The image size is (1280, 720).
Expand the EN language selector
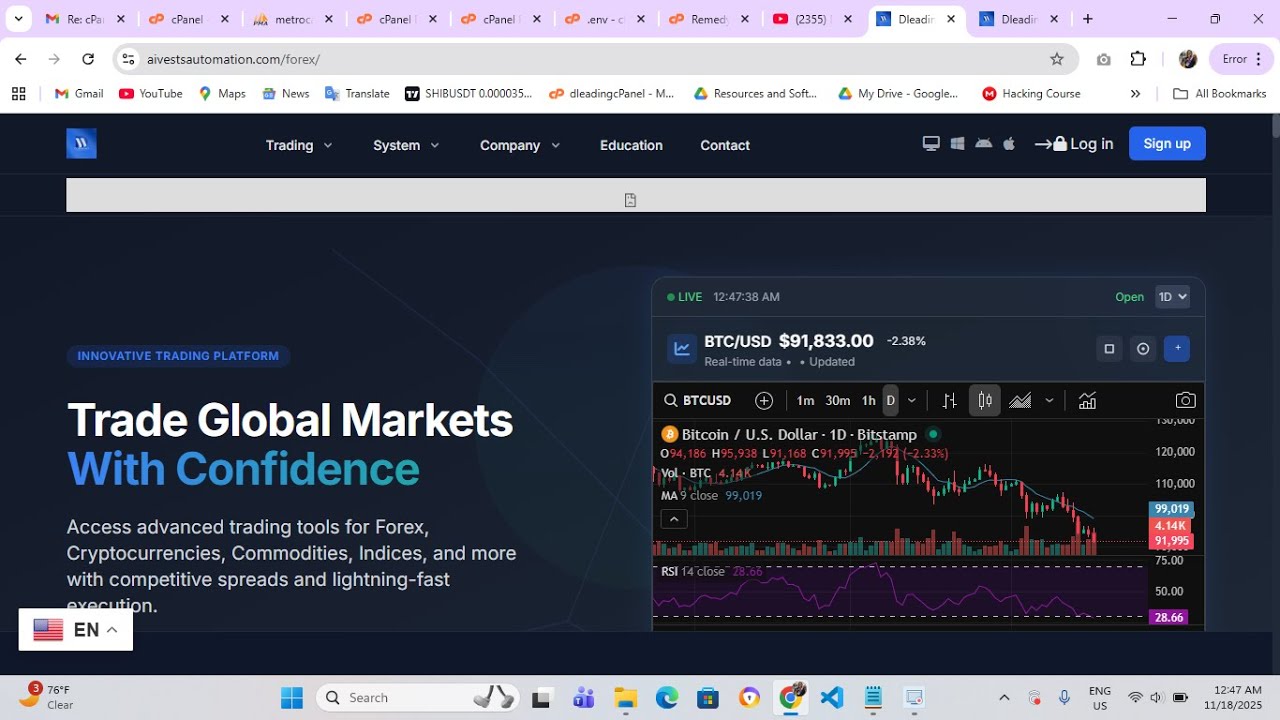coord(76,630)
